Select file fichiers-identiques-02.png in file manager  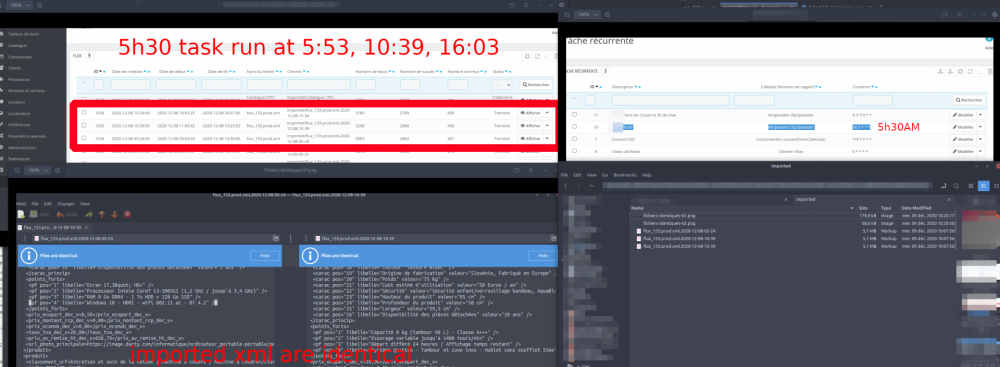[x=668, y=223]
